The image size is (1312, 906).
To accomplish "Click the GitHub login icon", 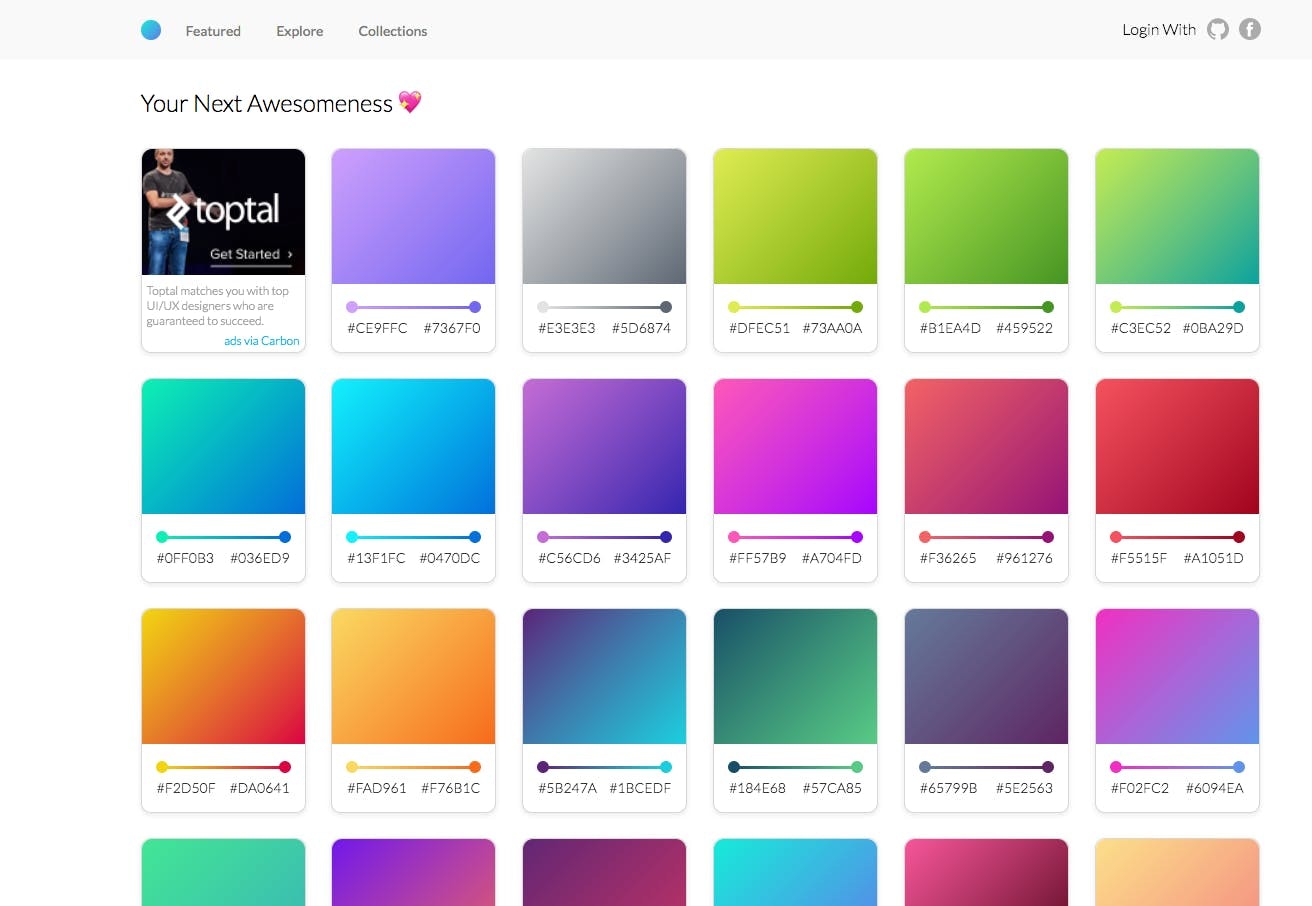I will [1217, 29].
